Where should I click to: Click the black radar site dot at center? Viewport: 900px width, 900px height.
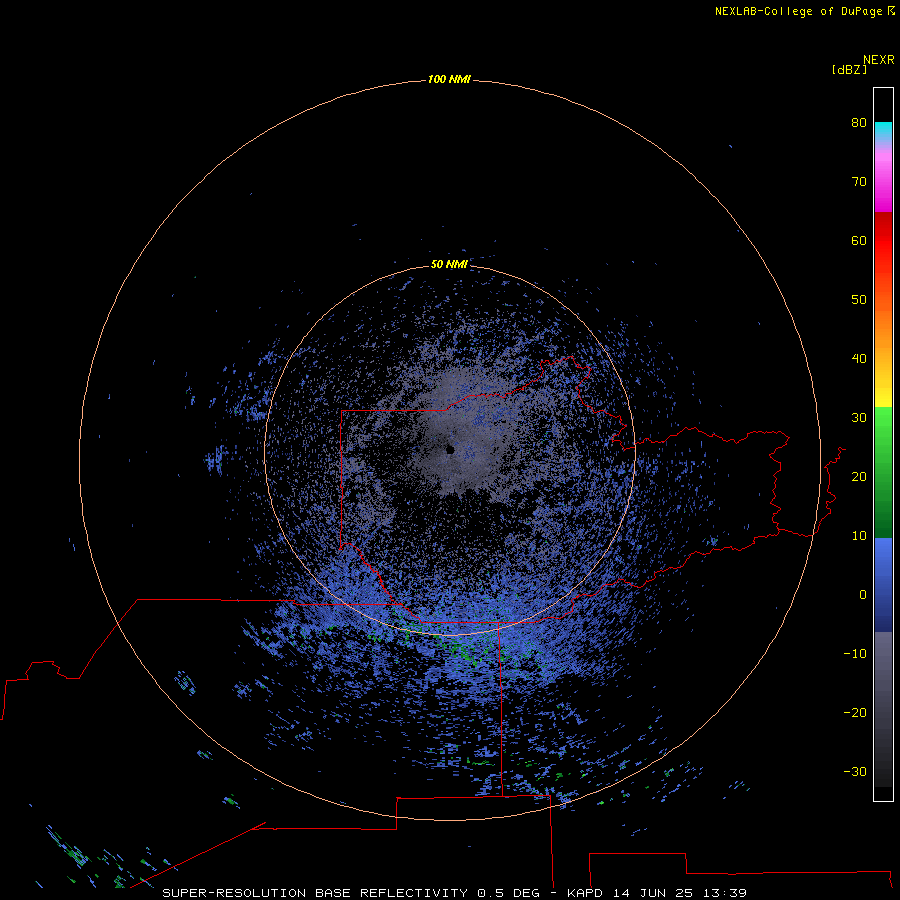coord(450,449)
